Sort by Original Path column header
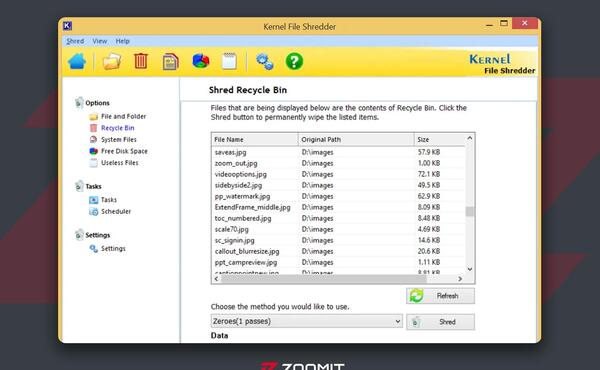600x370 pixels. pyautogui.click(x=356, y=139)
